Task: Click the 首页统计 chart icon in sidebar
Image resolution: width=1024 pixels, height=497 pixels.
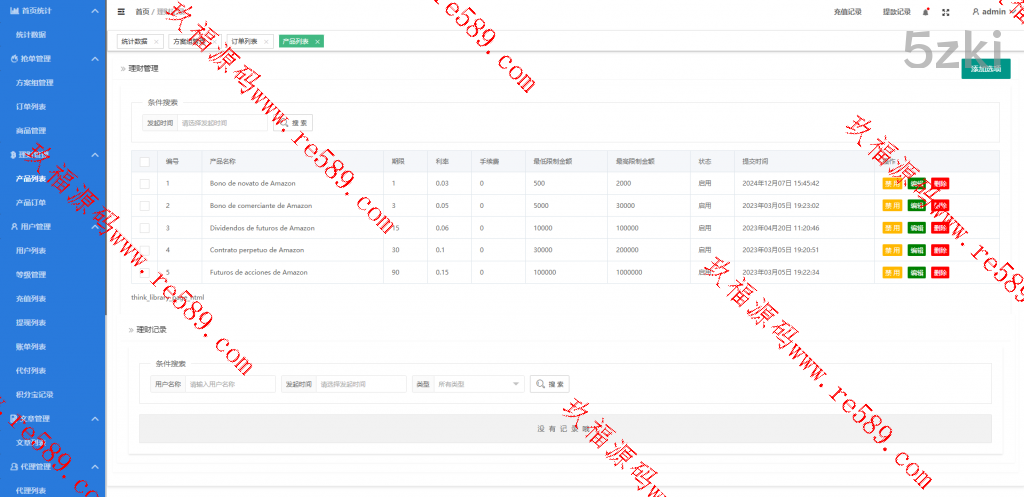Action: click(x=13, y=10)
